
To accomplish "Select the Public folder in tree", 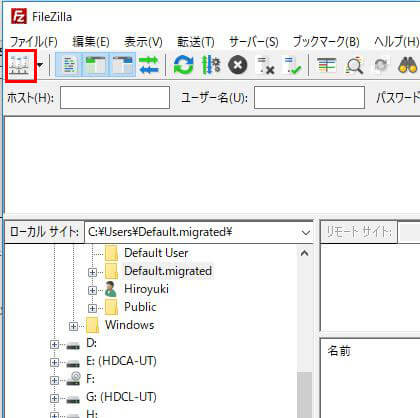I will pyautogui.click(x=140, y=307).
